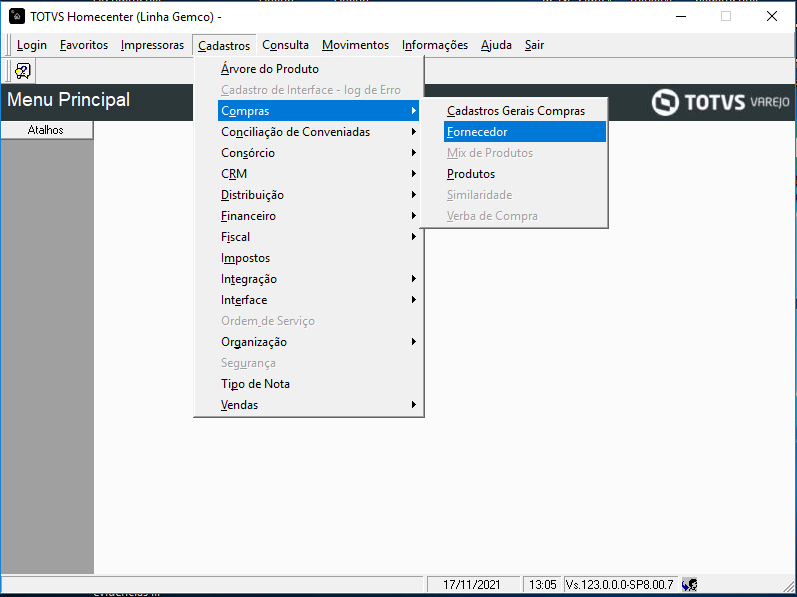Expand the Compras submenu

(x=318, y=111)
